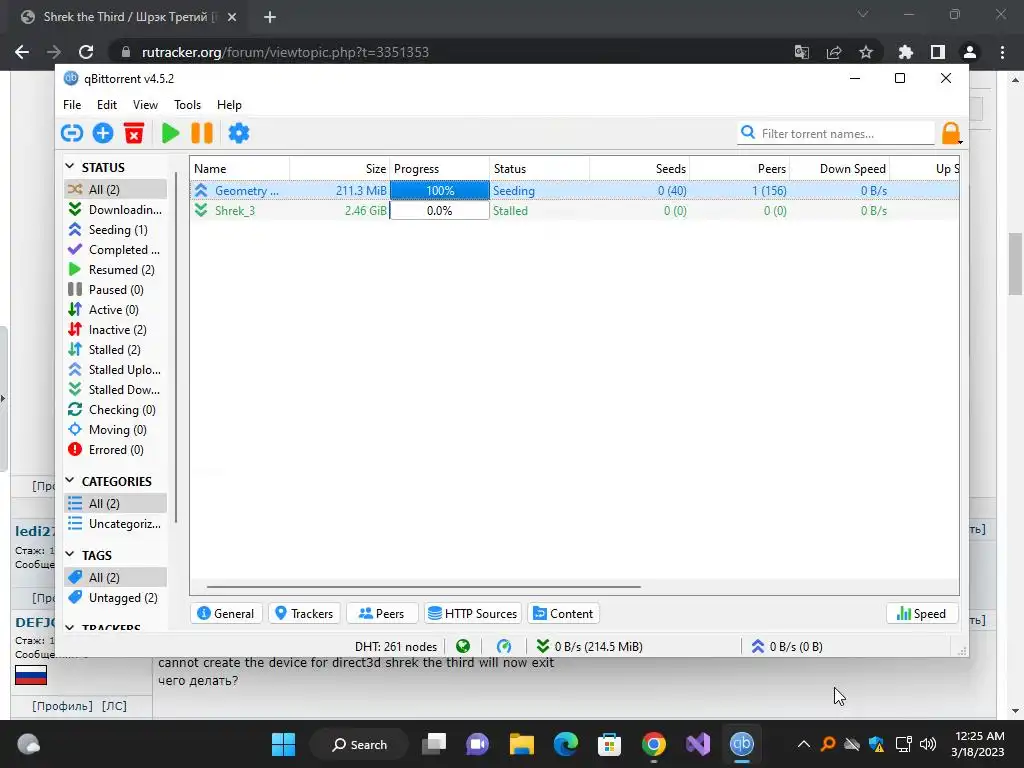Screen dimensions: 1024x768
Task: Select the Geometry torrent row
Action: click(574, 191)
